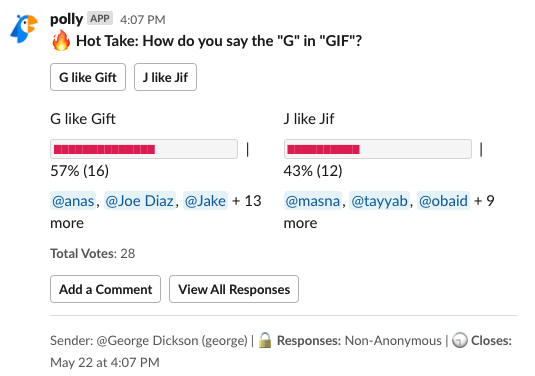
Task: Click the fire emoji in poll title
Action: pos(61,40)
